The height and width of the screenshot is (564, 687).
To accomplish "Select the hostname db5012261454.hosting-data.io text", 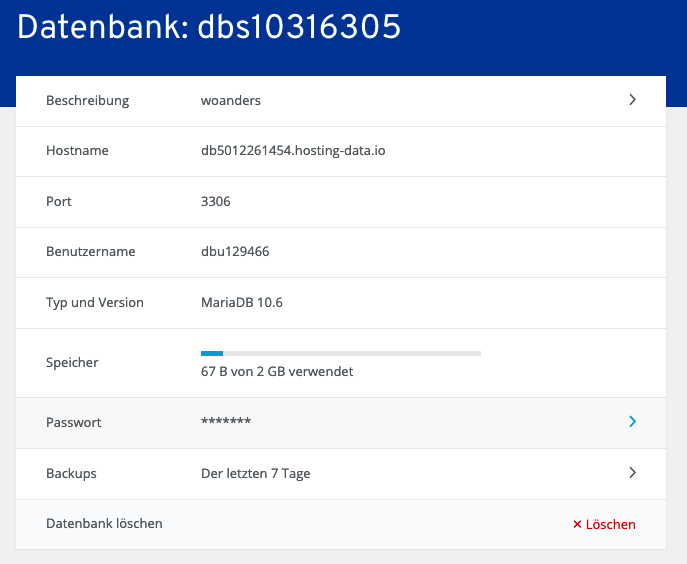I will click(x=293, y=151).
